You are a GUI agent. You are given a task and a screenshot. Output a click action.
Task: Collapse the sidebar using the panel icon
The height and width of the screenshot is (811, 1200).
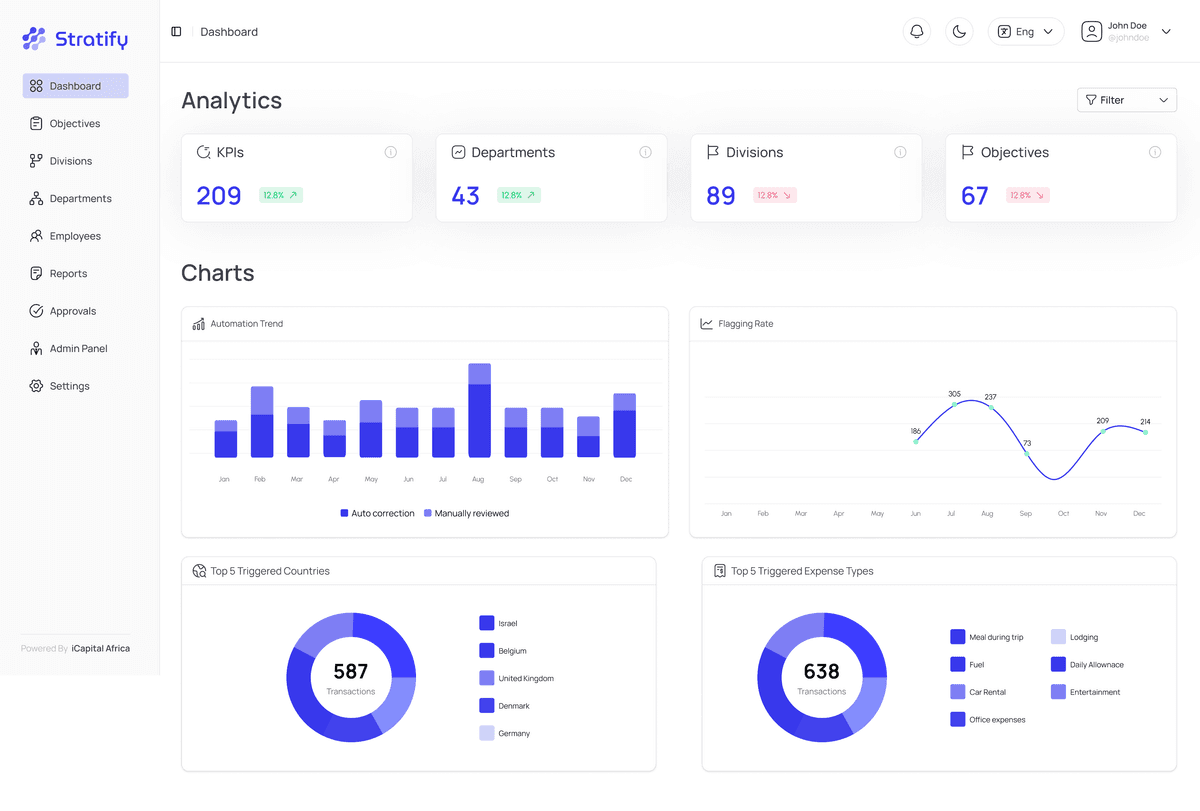176,31
